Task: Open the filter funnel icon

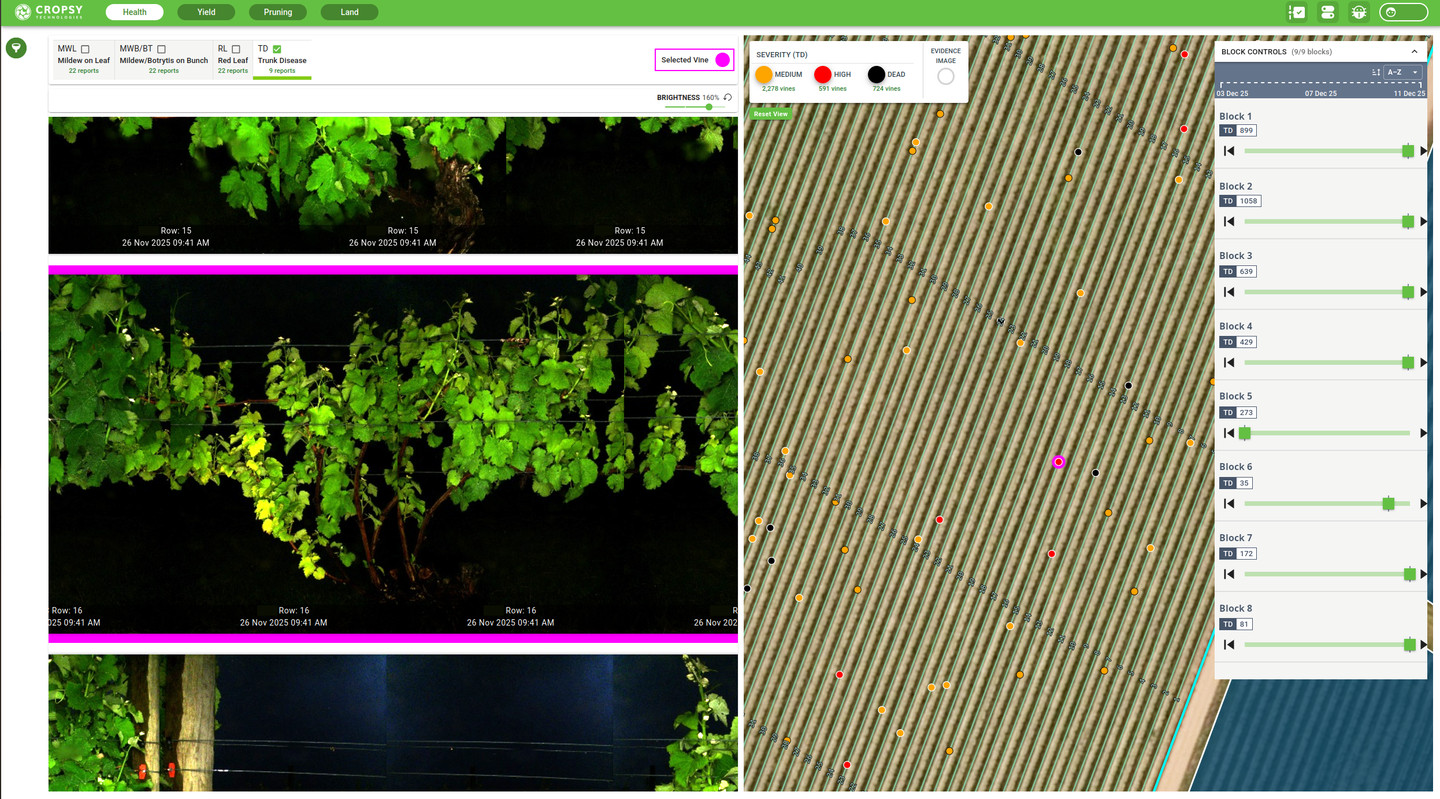Action: (16, 48)
